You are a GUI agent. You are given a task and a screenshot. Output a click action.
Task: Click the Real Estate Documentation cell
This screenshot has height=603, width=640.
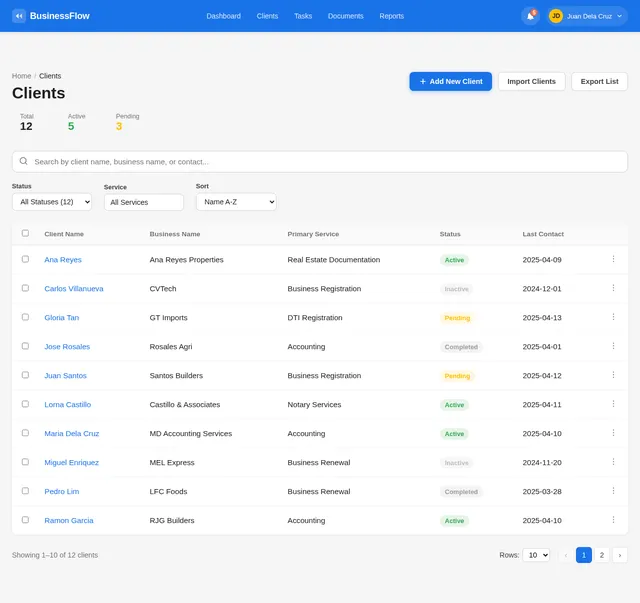tap(333, 260)
